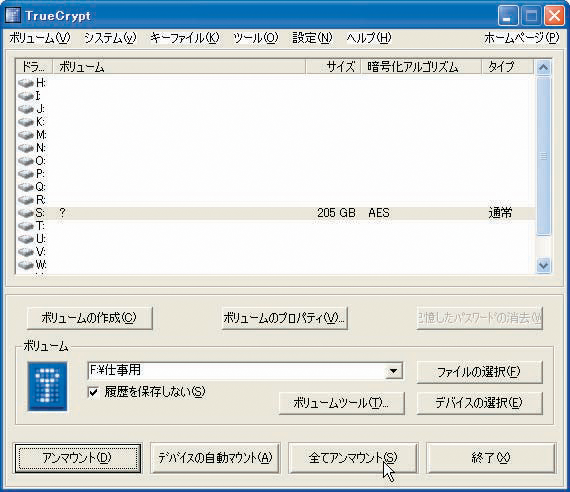
Task: Select the 205 GB size cell
Action: (336, 213)
